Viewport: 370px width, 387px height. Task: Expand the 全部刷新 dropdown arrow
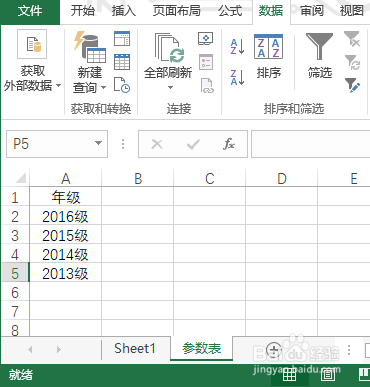click(x=170, y=87)
